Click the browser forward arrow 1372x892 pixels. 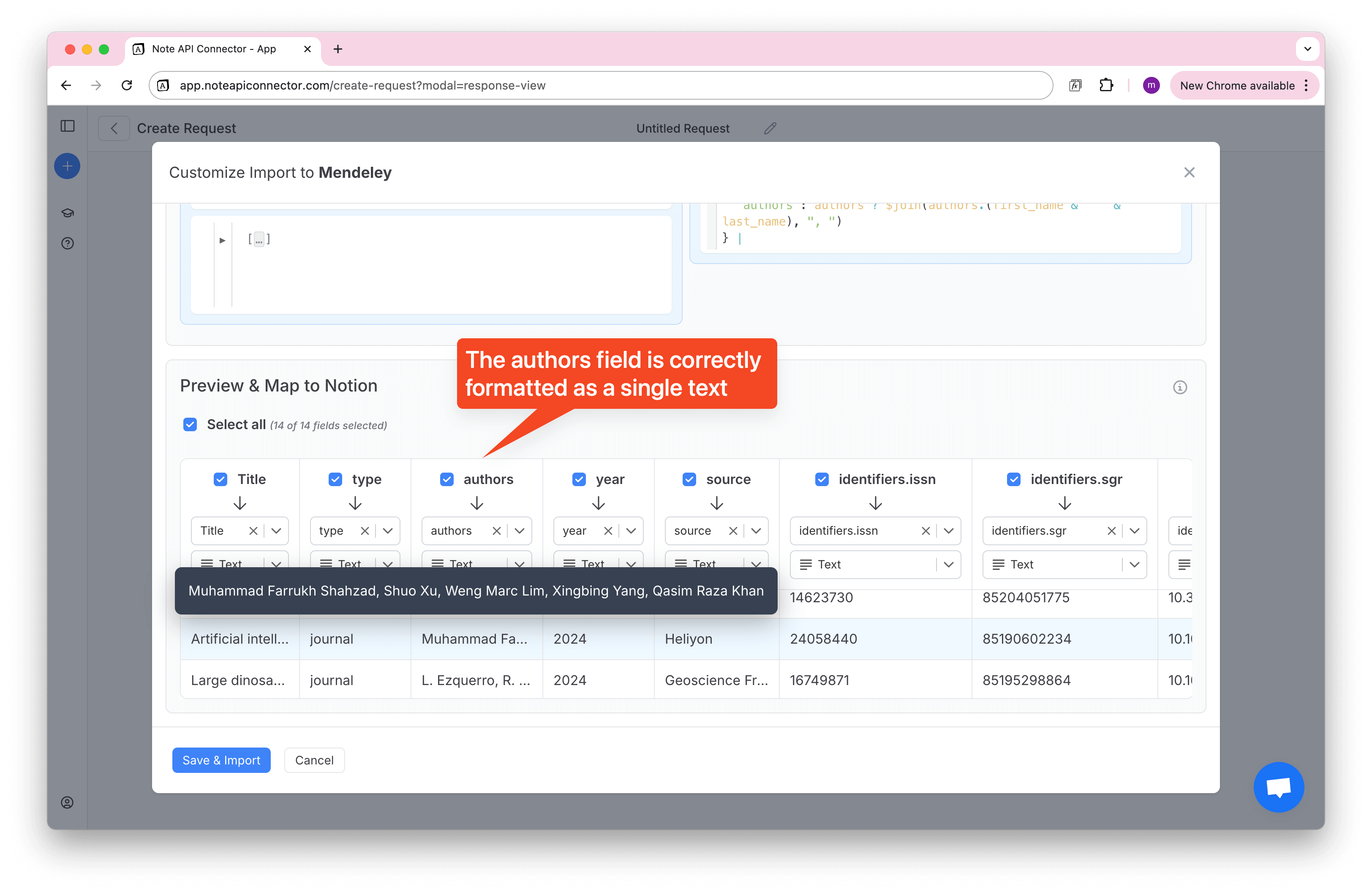pyautogui.click(x=96, y=85)
